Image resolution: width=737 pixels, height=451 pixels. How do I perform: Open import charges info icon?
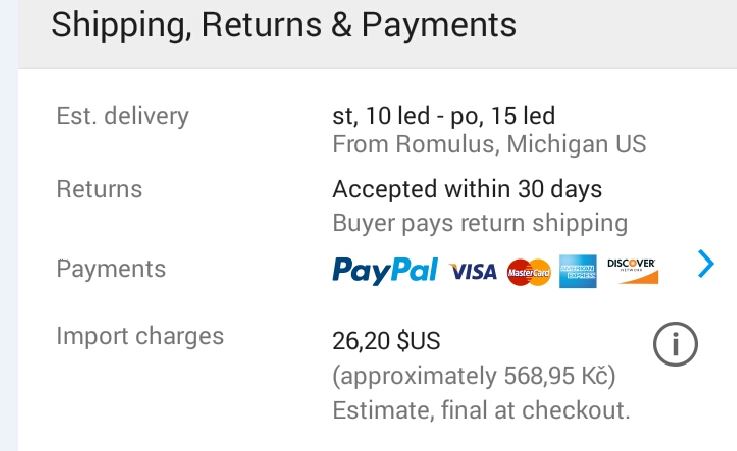click(x=675, y=346)
